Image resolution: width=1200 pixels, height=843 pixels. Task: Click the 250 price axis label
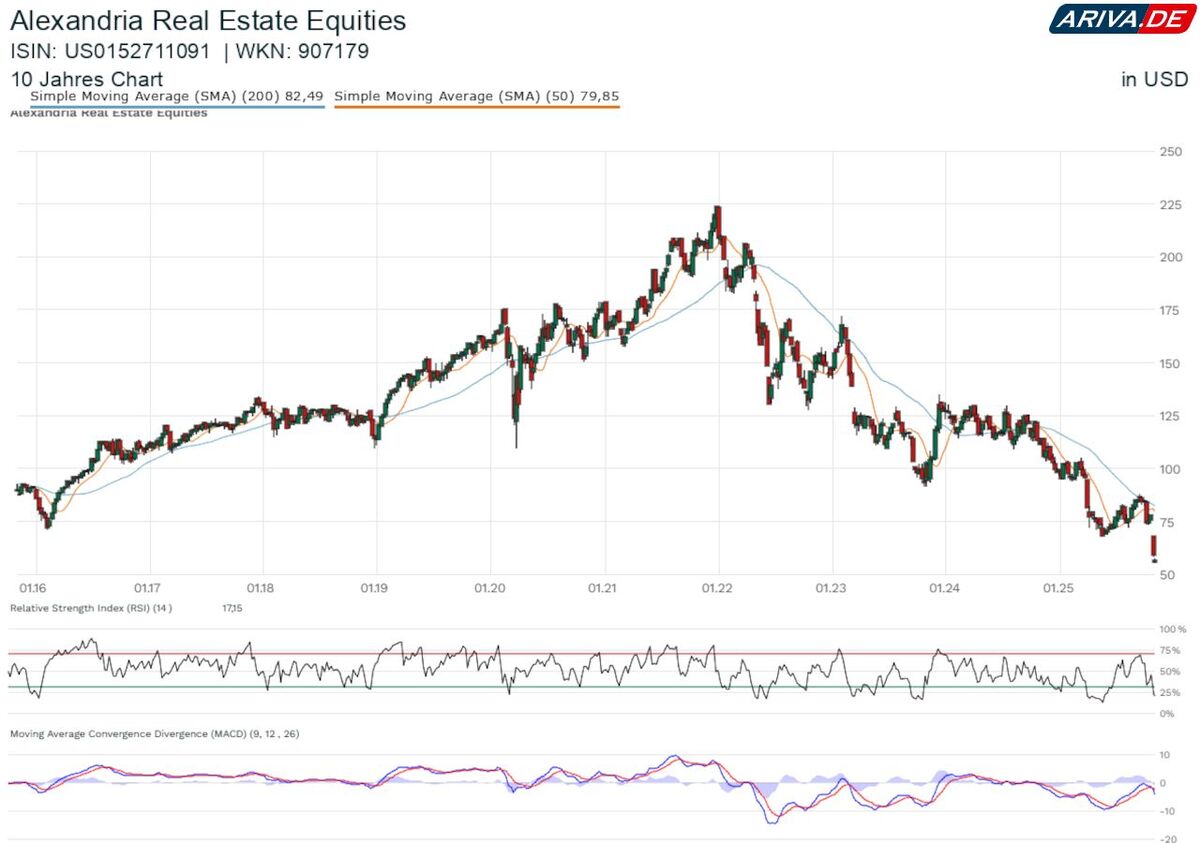(1170, 152)
